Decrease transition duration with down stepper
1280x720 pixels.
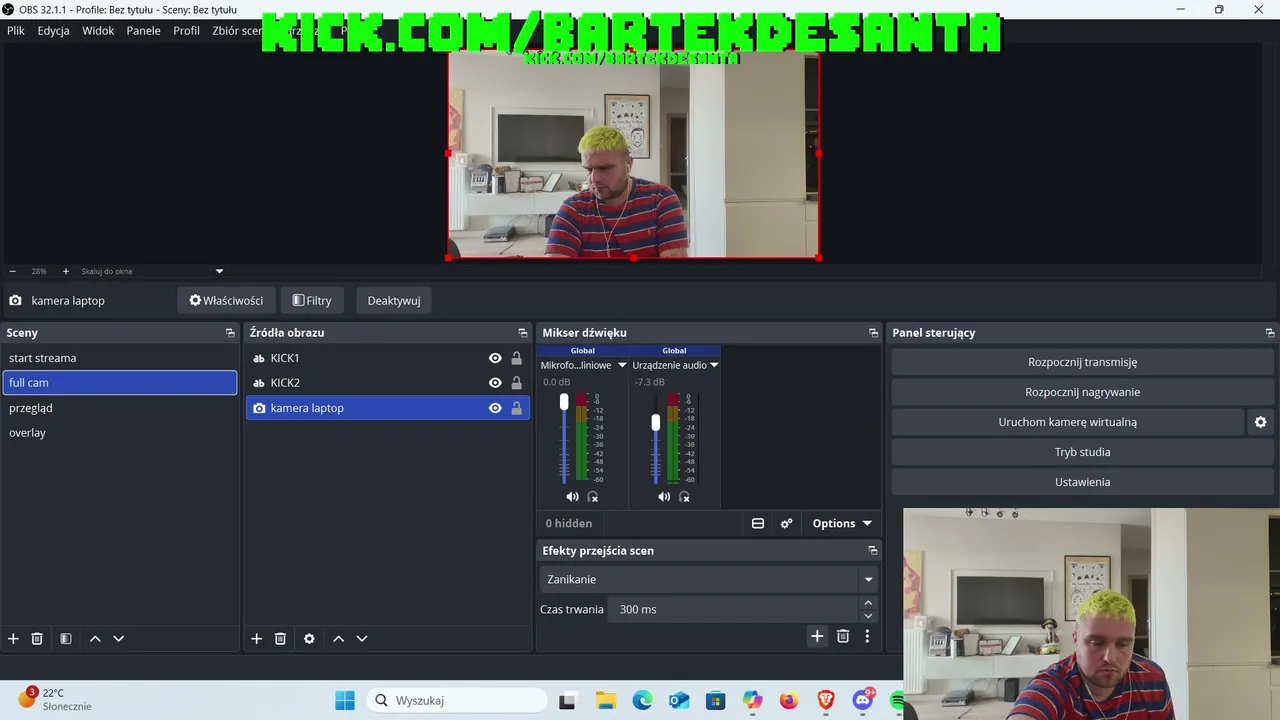coord(868,616)
